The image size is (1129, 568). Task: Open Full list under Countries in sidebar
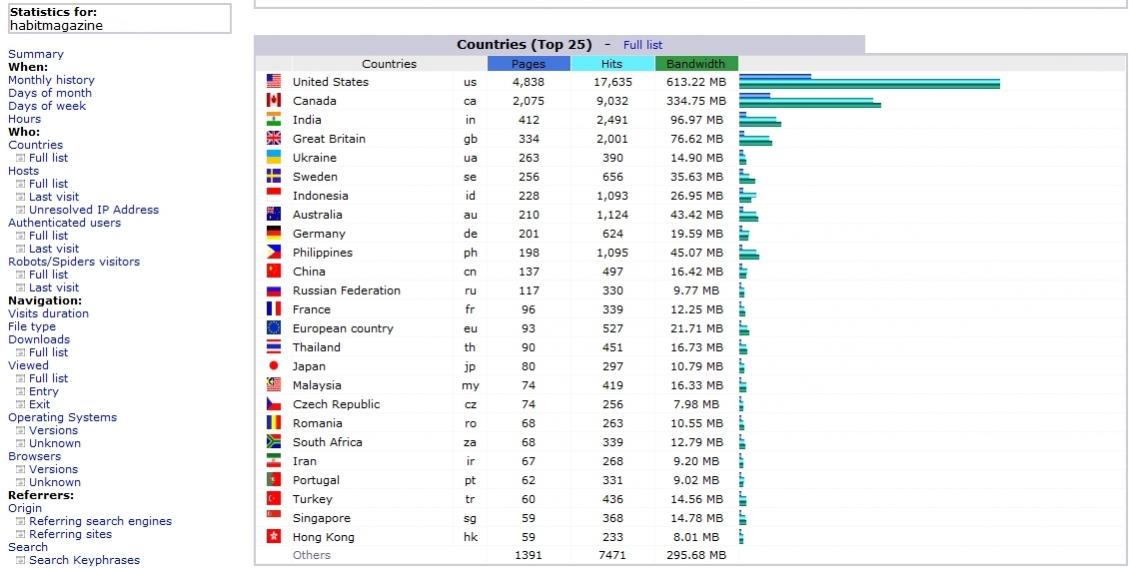pyautogui.click(x=48, y=158)
